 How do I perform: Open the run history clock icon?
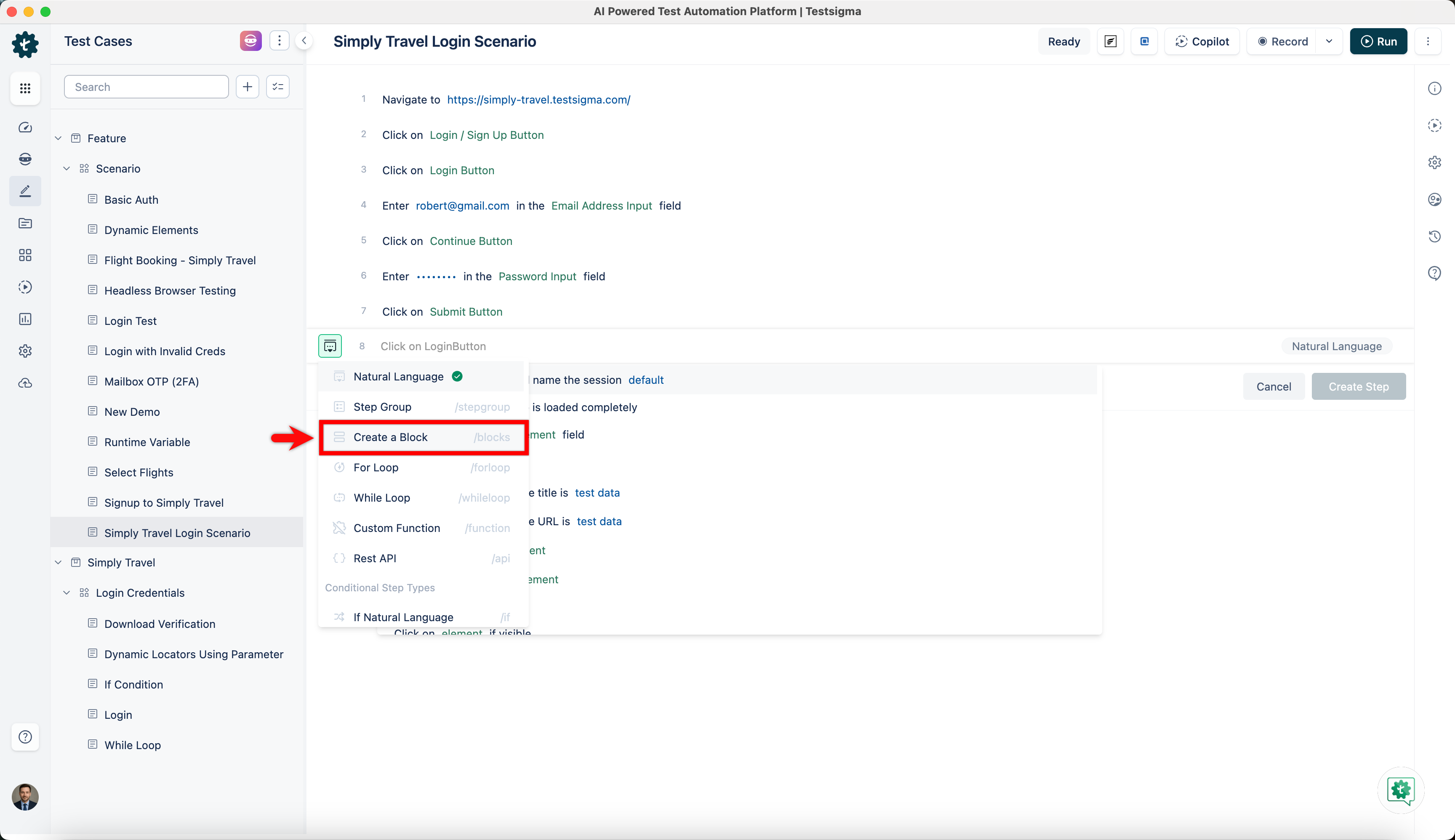[x=1434, y=237]
